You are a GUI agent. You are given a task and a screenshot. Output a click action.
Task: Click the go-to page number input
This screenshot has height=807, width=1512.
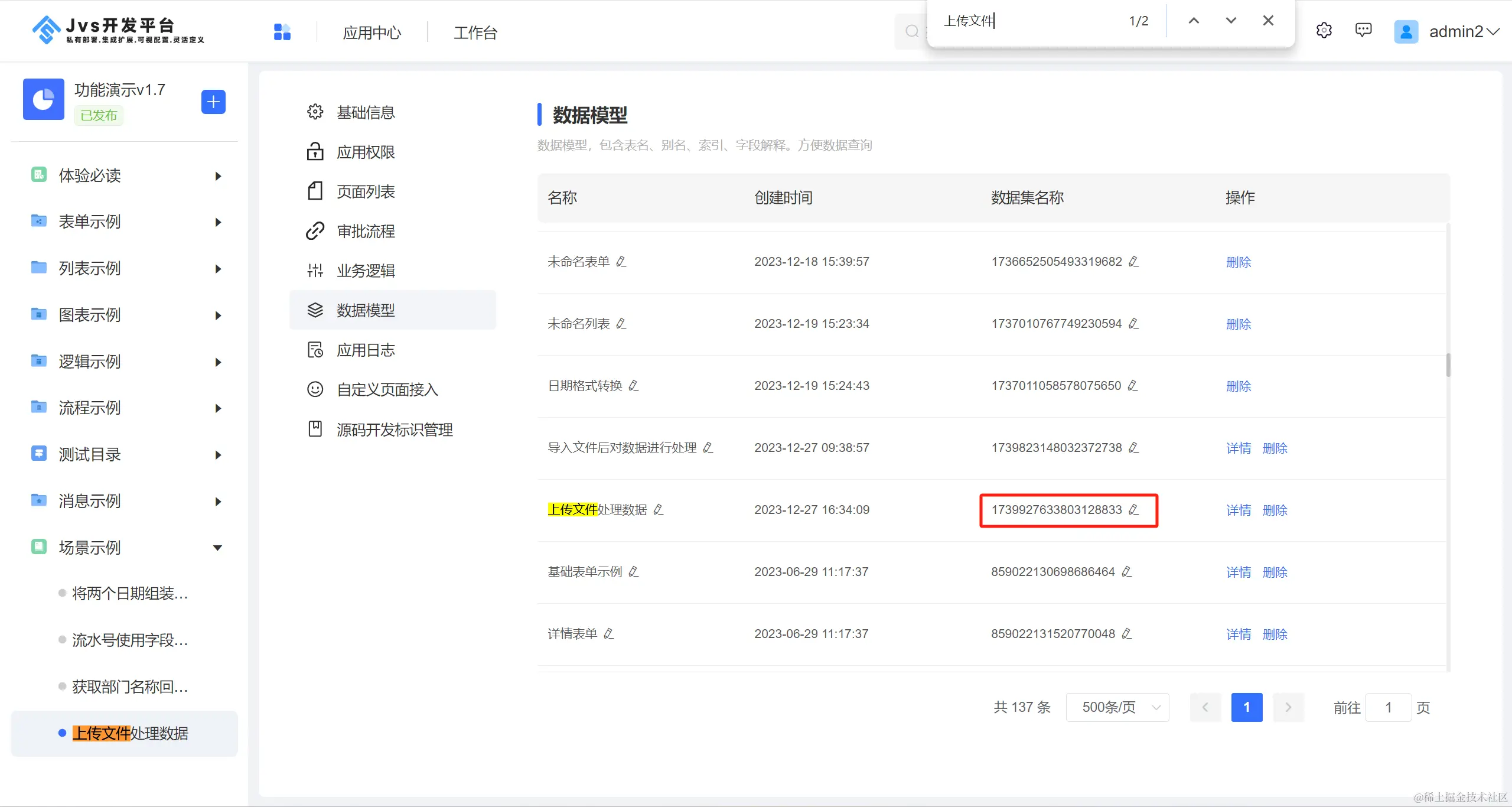coord(1388,707)
